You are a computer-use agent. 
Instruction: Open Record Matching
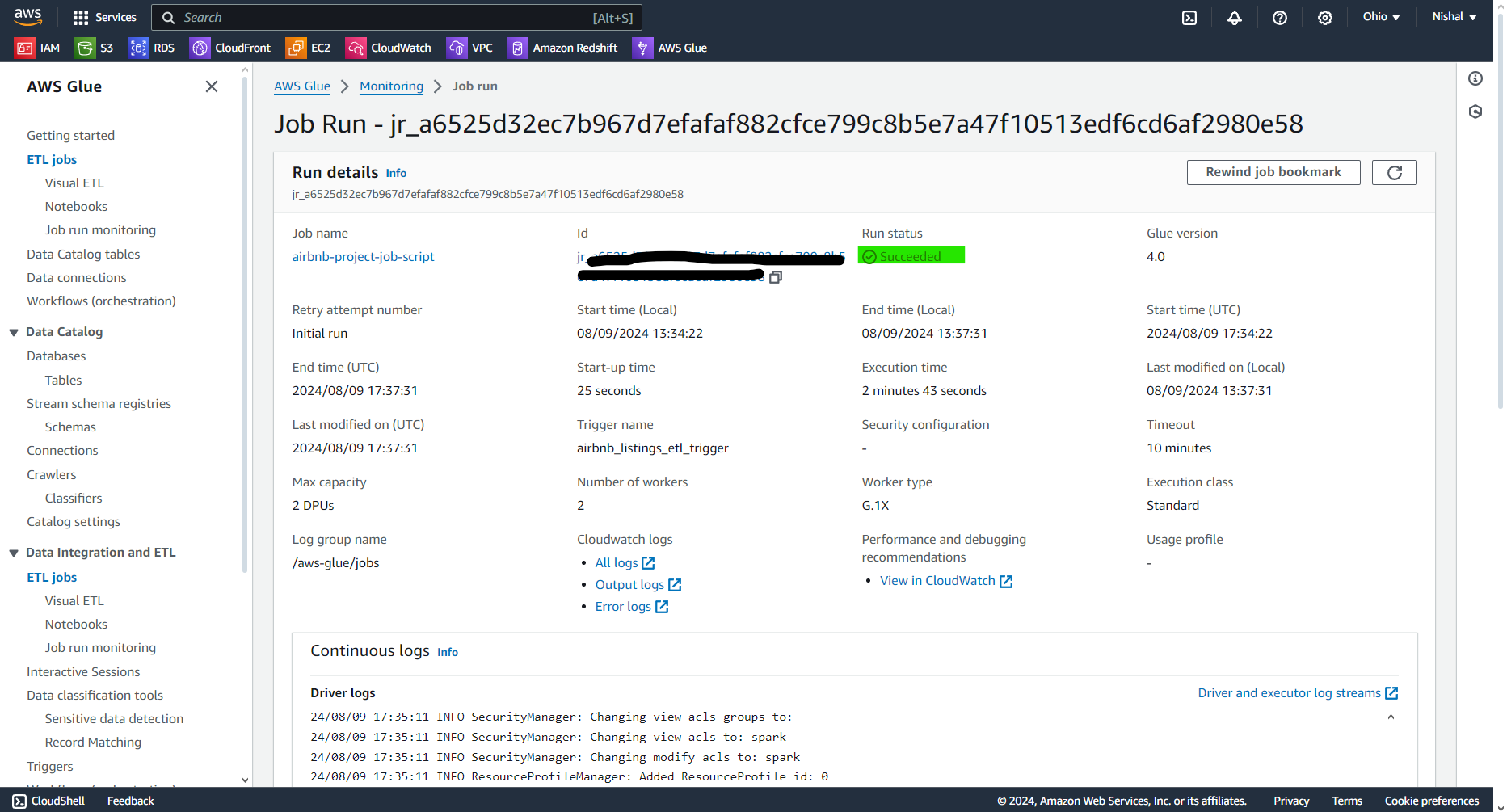[93, 743]
